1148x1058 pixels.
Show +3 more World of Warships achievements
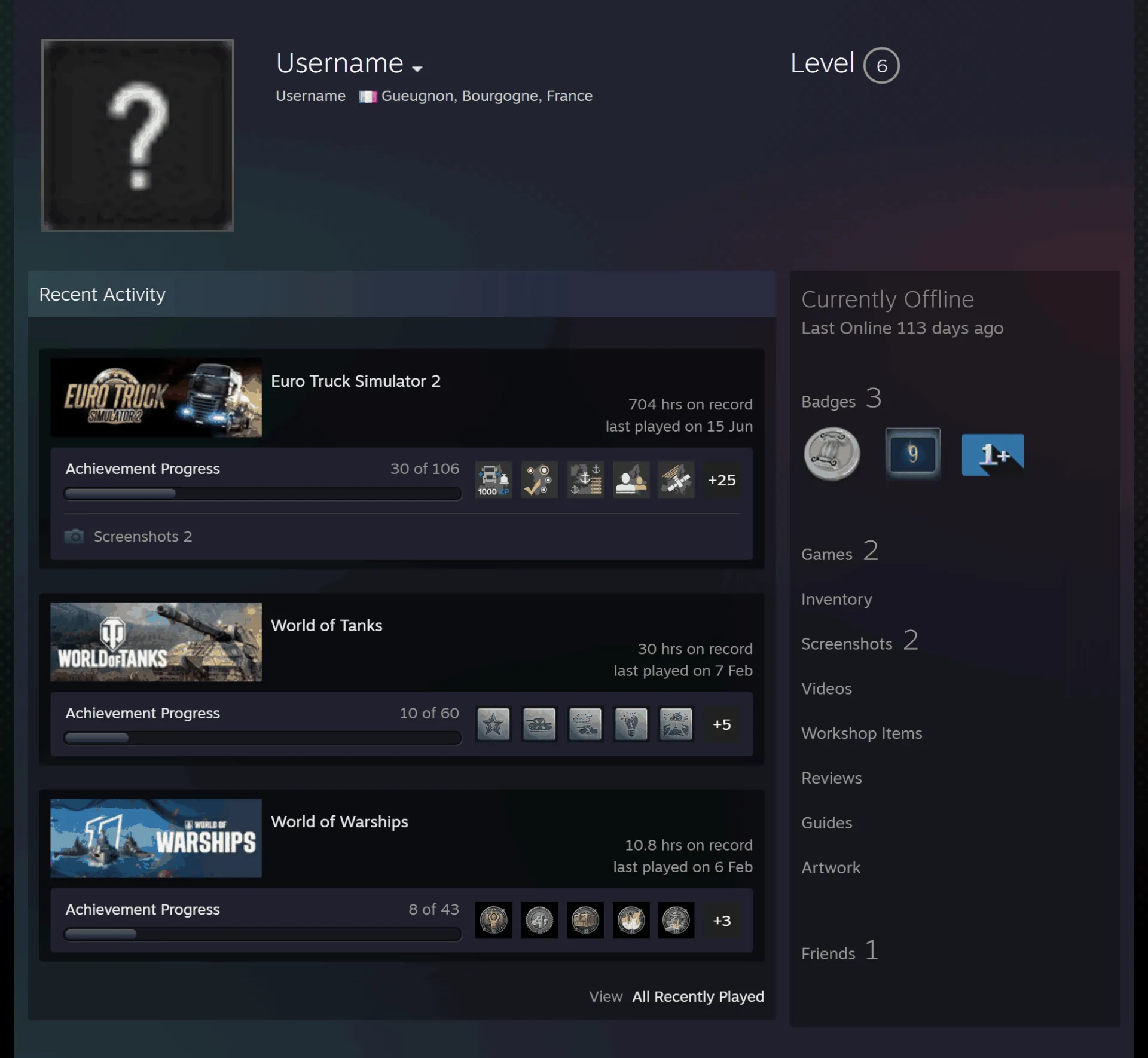tap(722, 921)
